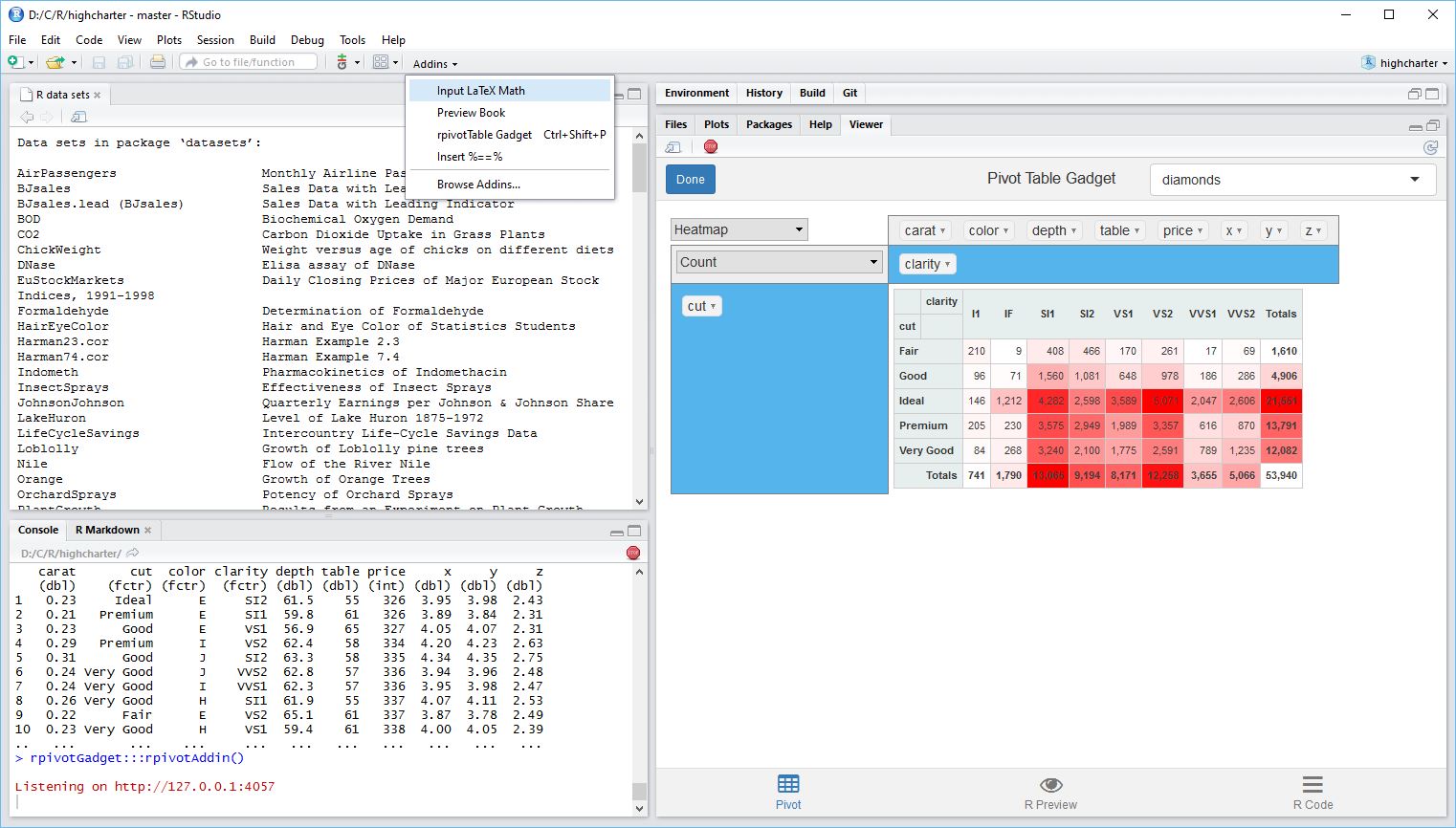1456x828 pixels.
Task: Restore the Viewer pane
Action: click(1432, 126)
